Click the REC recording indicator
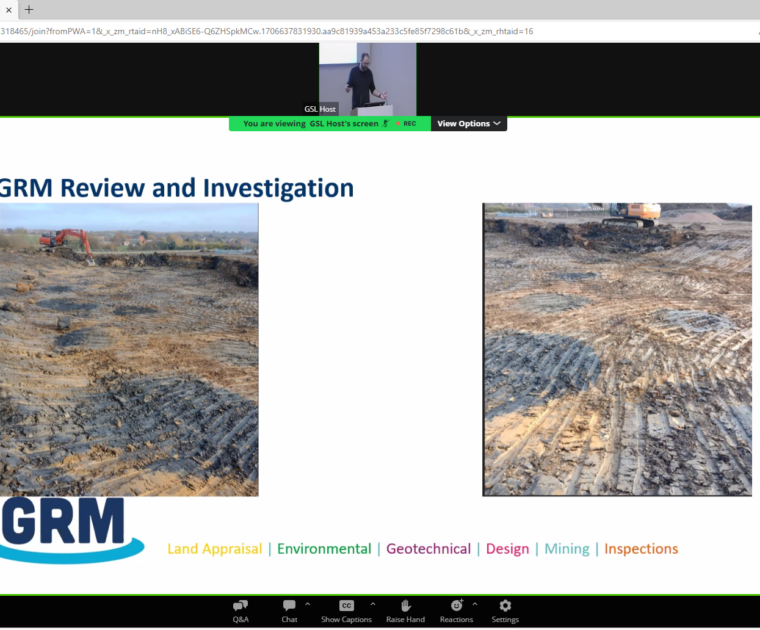The image size is (760, 630). click(x=406, y=124)
